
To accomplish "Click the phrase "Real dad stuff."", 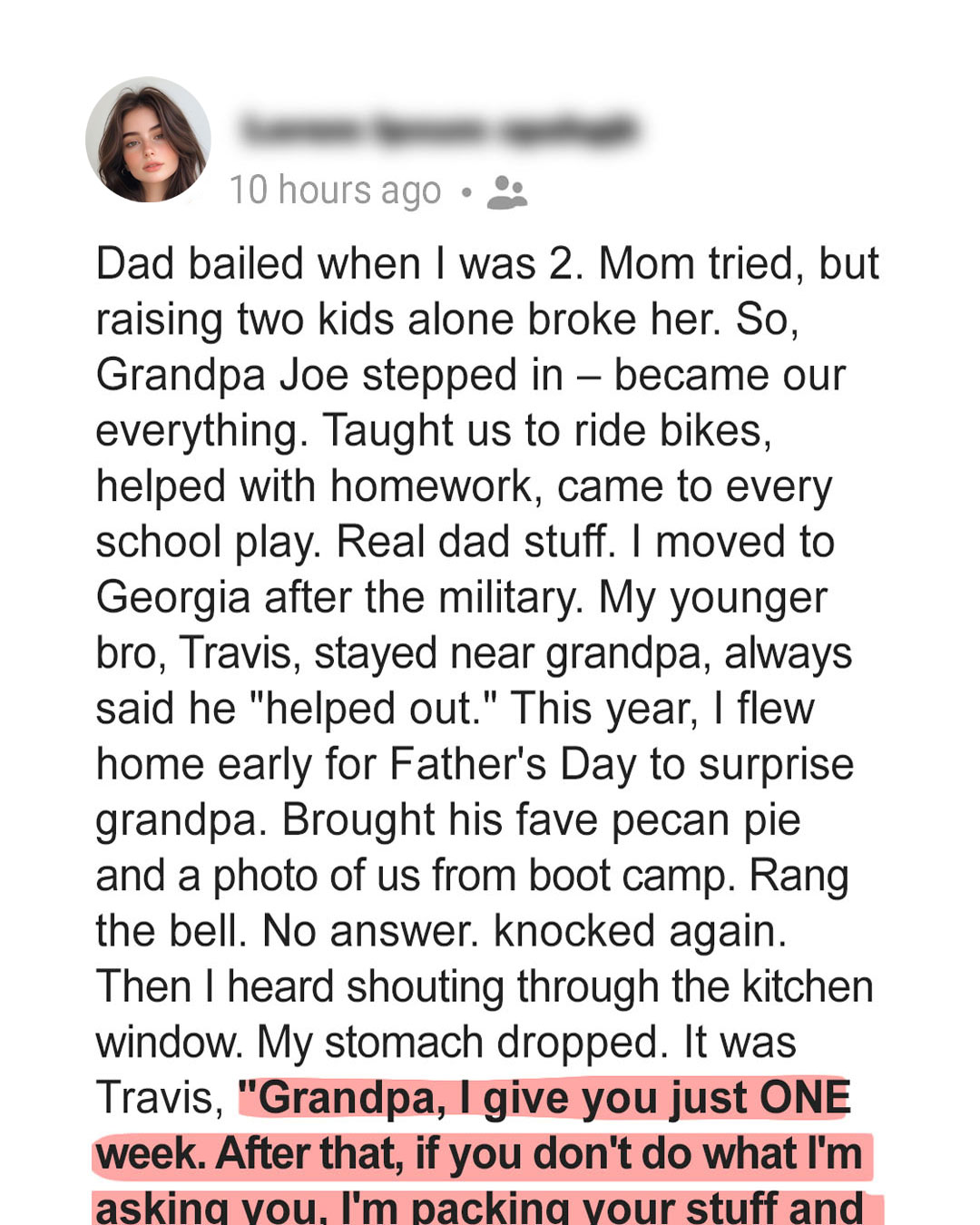I will (x=476, y=543).
